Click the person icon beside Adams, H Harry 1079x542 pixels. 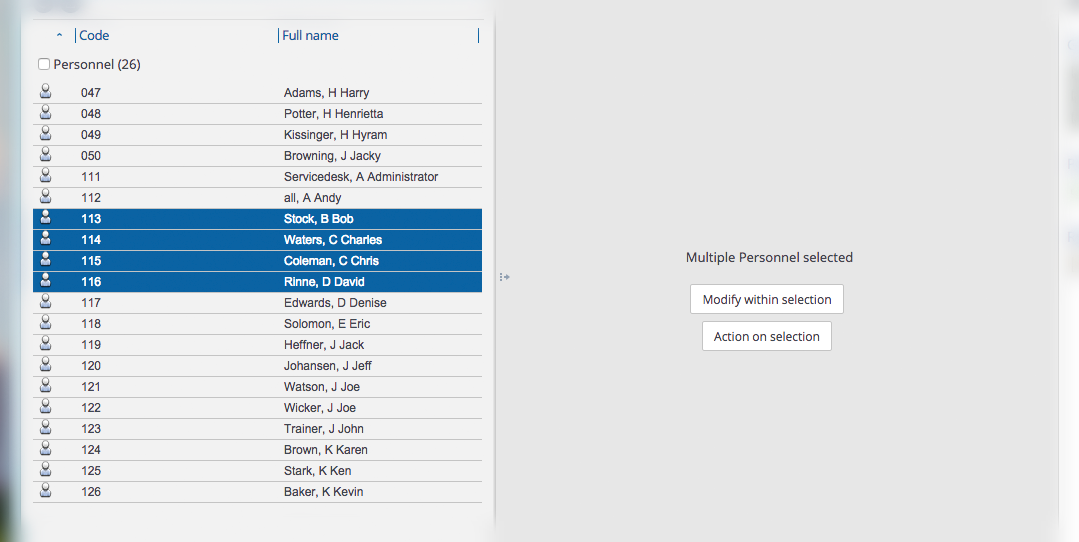pos(45,92)
